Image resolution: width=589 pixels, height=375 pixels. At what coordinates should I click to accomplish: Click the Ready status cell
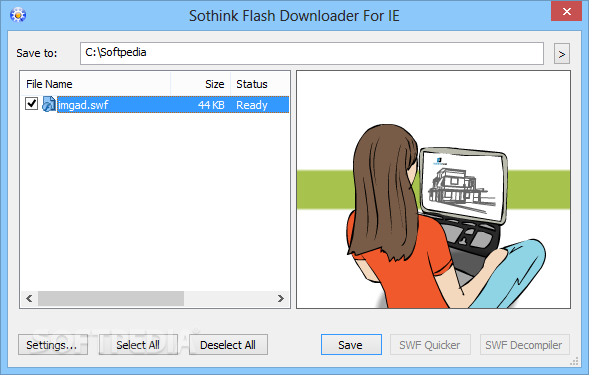click(x=252, y=105)
